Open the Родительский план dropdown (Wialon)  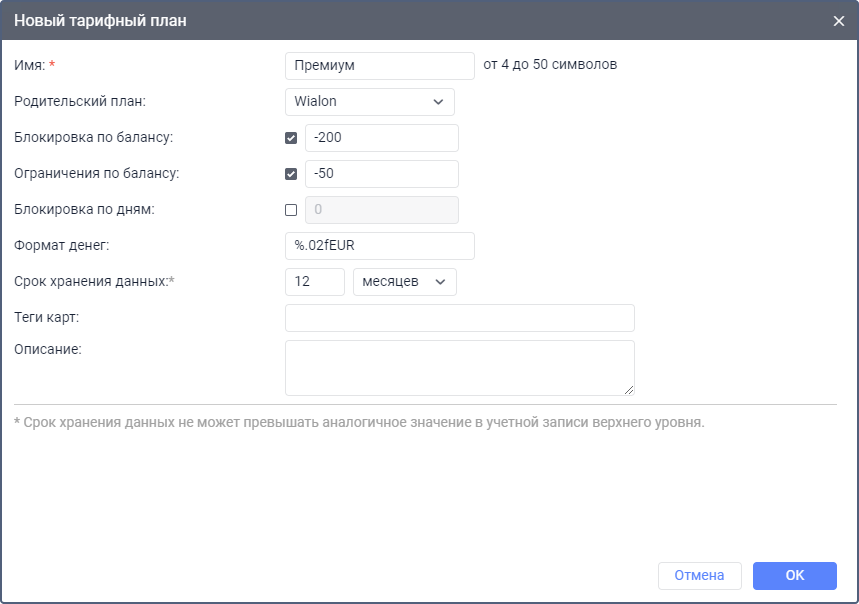370,102
